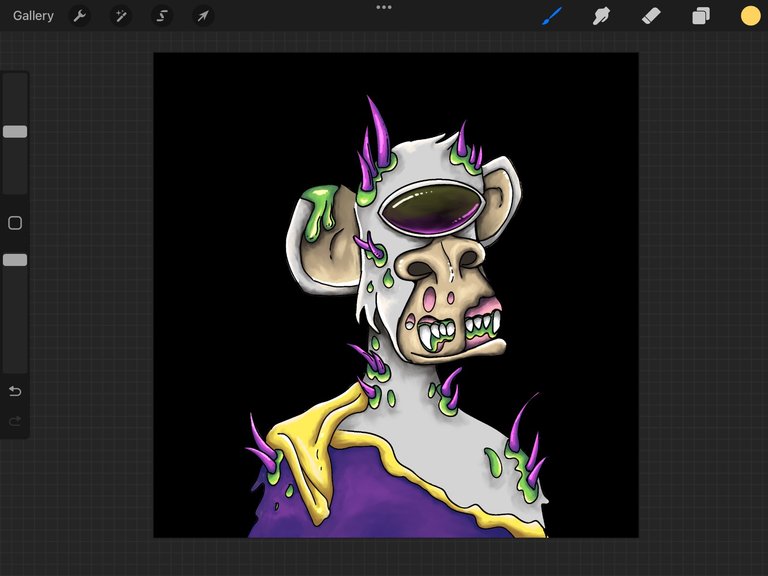Tap the three-dot menu at top center
The height and width of the screenshot is (576, 768).
pyautogui.click(x=384, y=7)
